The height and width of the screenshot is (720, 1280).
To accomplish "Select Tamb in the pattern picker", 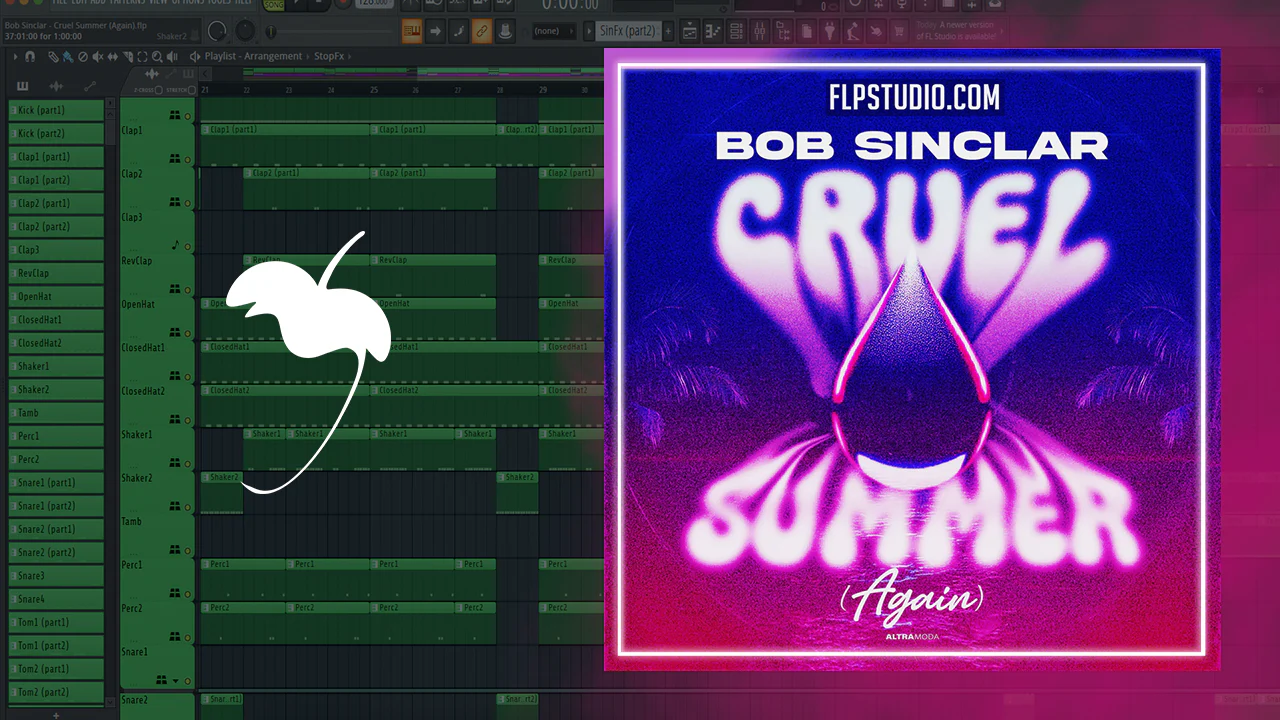I will coord(56,412).
